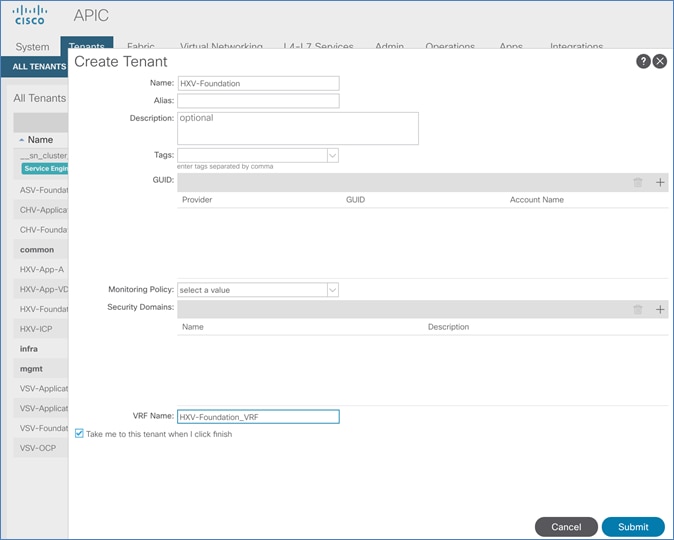Open the Tenants tab
674x540 pixels.
86,44
